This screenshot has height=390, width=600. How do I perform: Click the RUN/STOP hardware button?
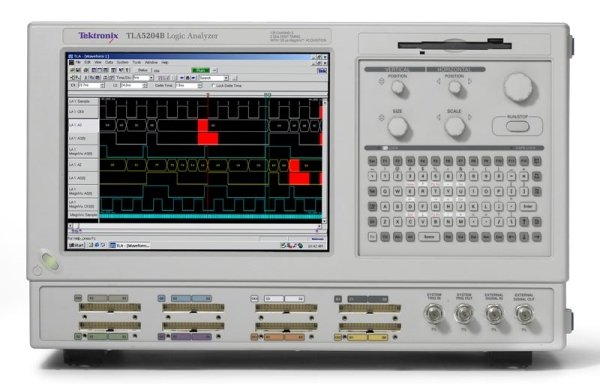(517, 127)
